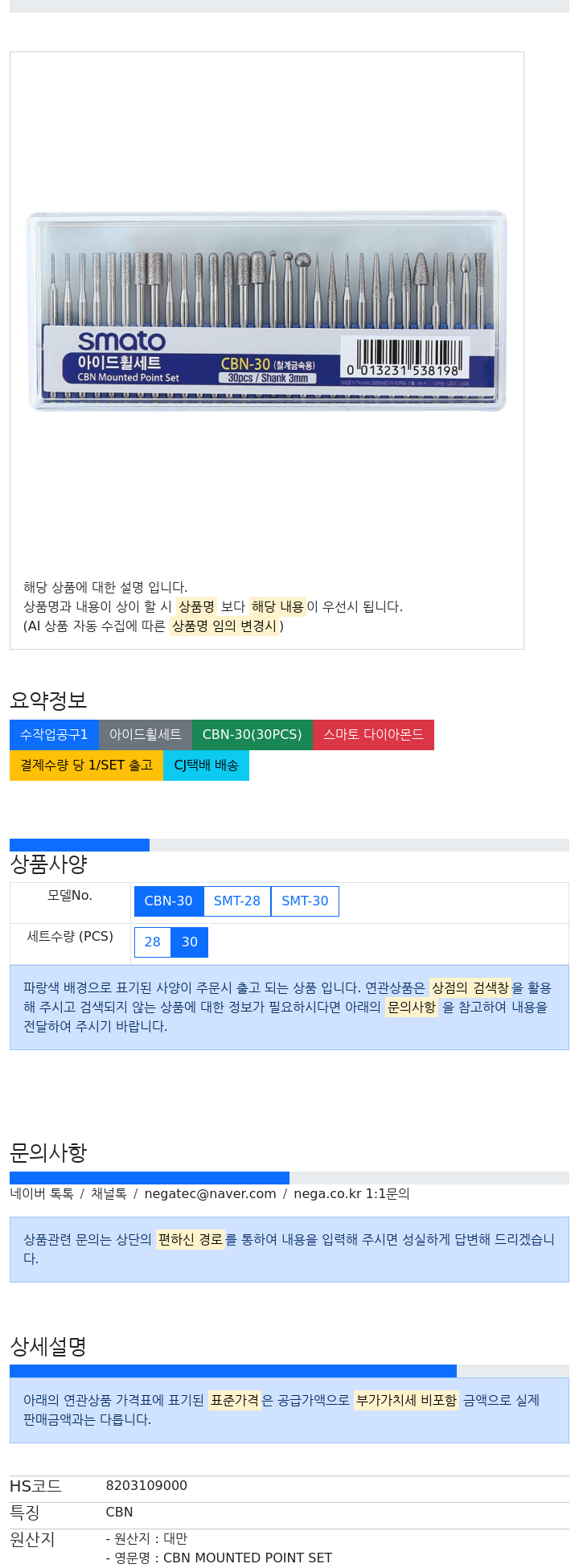579x1568 pixels.
Task: Click the highlighted 부가가치세 비포함 text
Action: (406, 1400)
